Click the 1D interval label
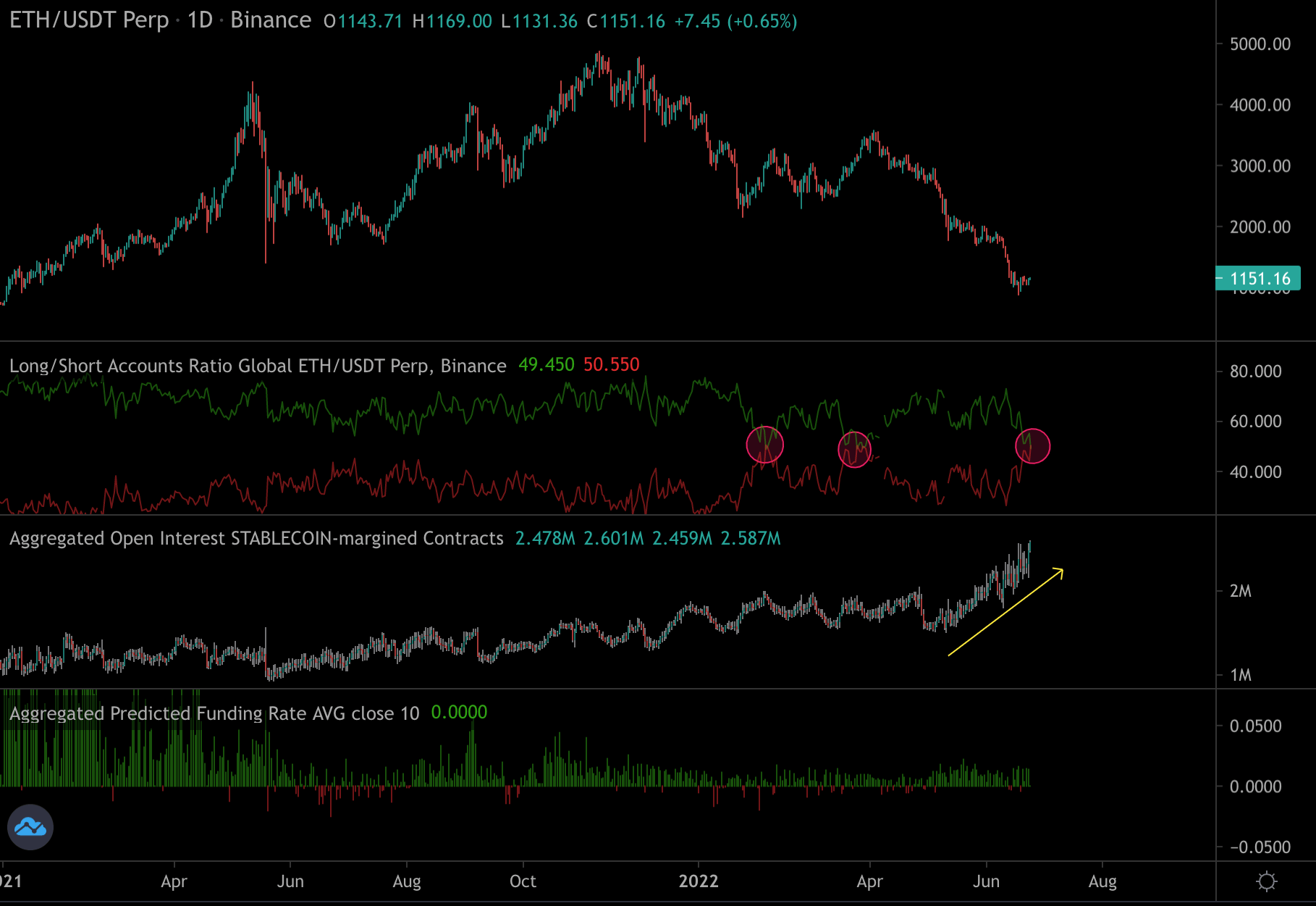Screen dimensions: 1316x906 (200, 20)
